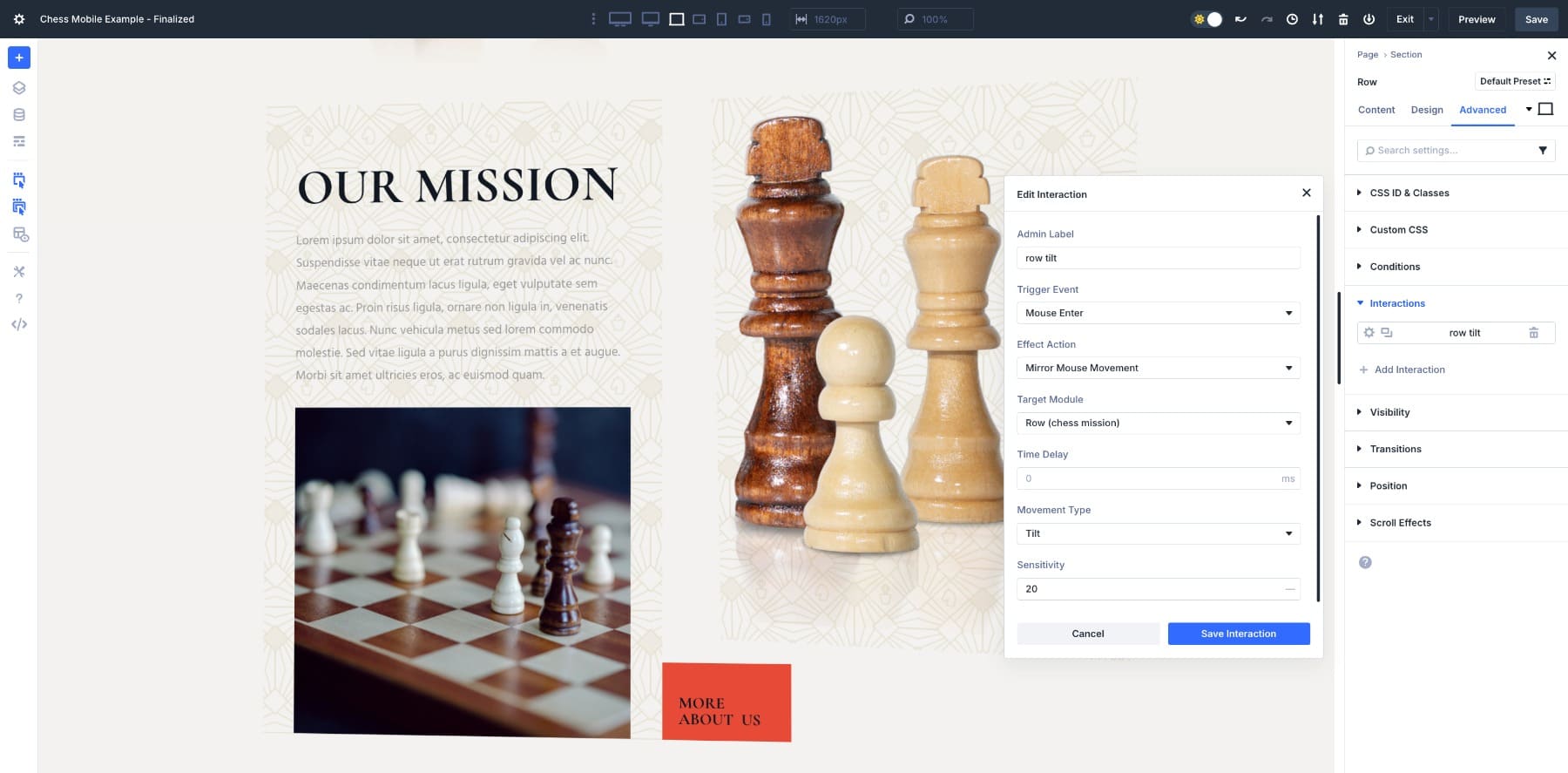The width and height of the screenshot is (1568, 773).
Task: Open the Movement Type dropdown
Action: (x=1158, y=533)
